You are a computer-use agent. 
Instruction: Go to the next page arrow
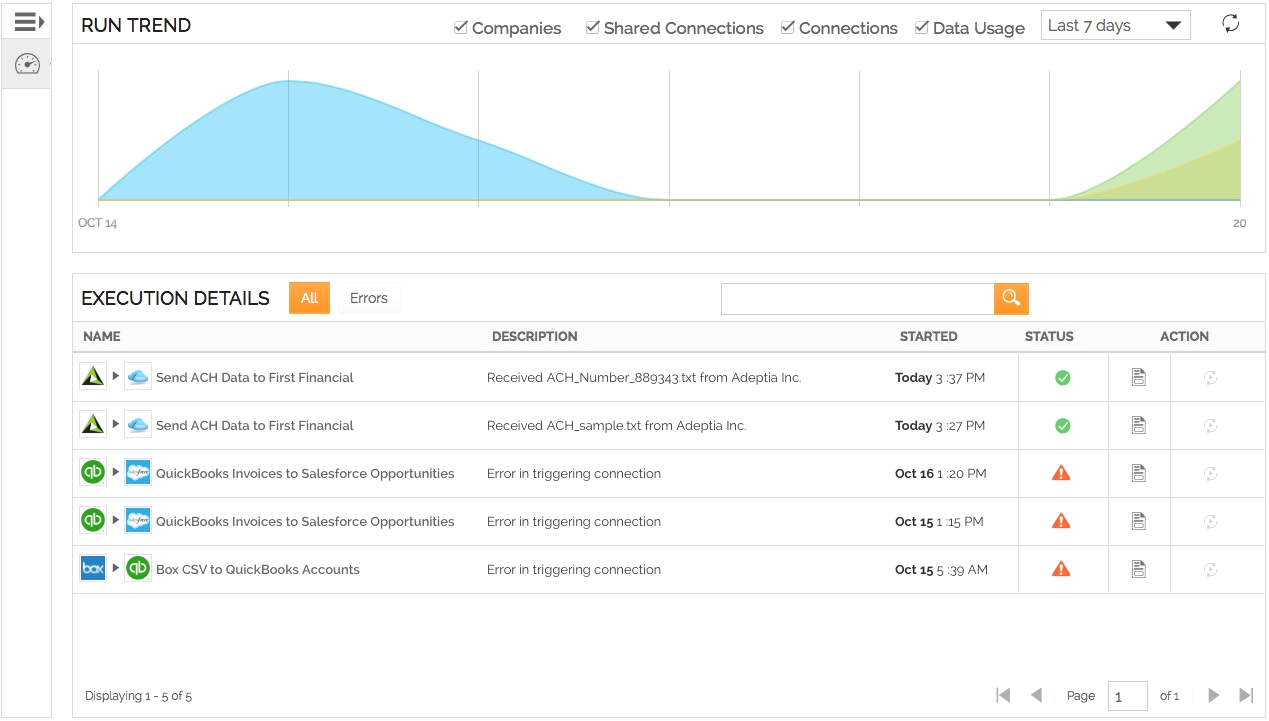tap(1213, 695)
